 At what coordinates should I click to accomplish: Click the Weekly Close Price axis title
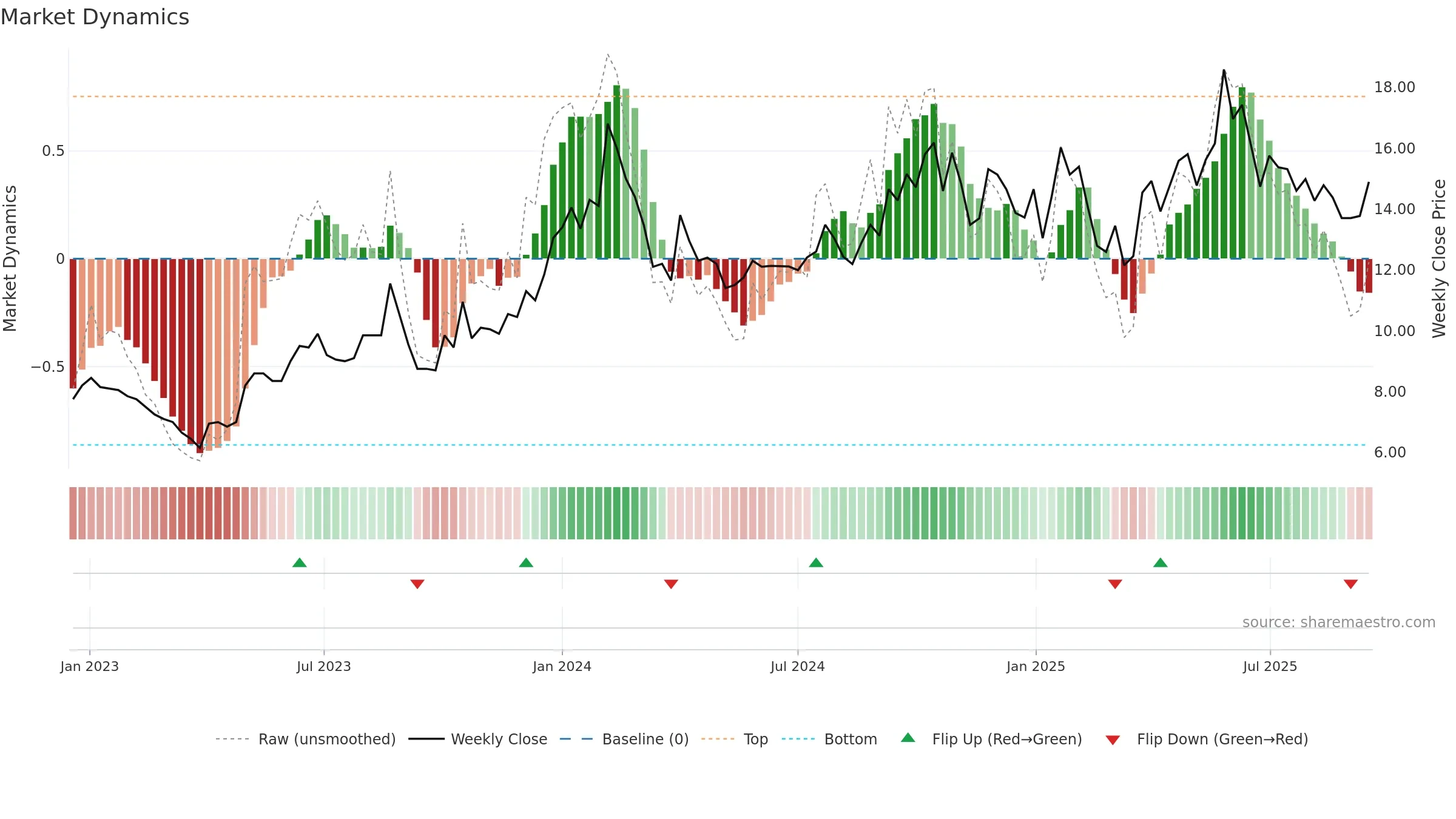coord(1440,258)
